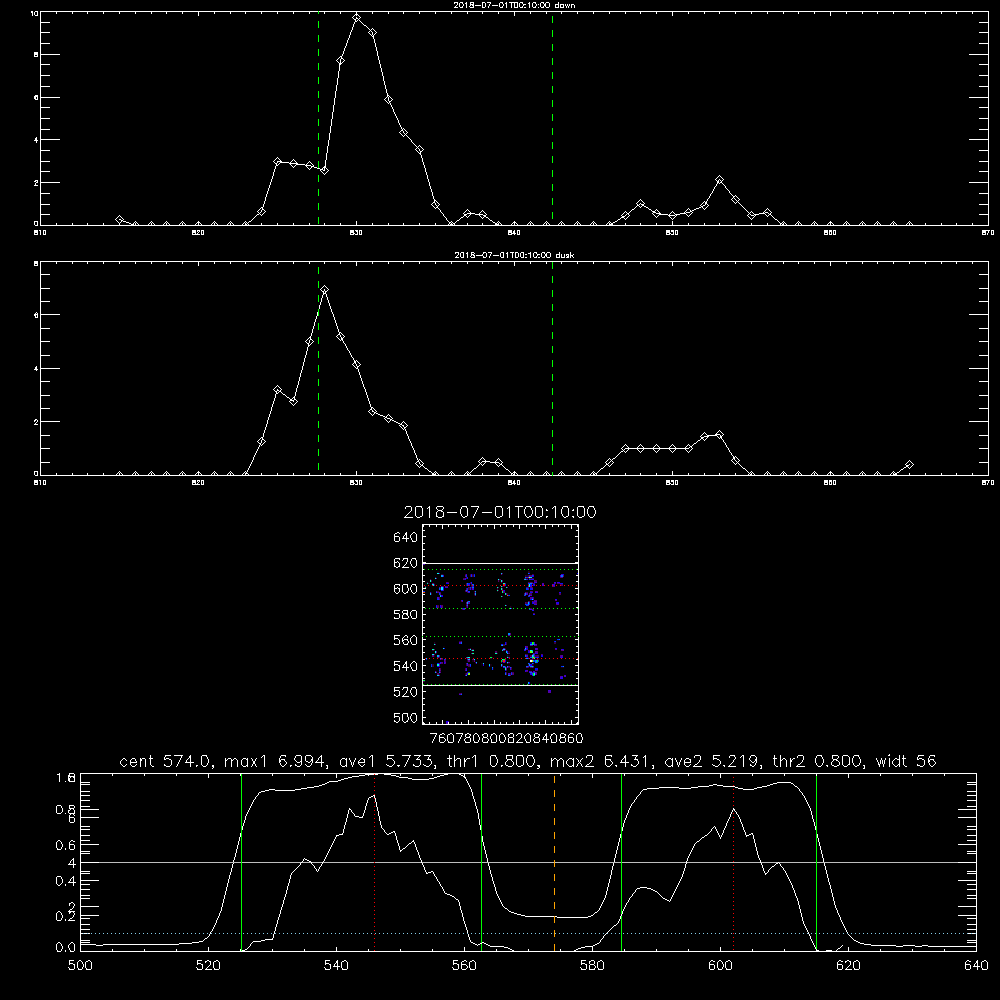Select the 'thr1 0.800' value
This screenshot has height=1000, width=1000.
point(491,761)
